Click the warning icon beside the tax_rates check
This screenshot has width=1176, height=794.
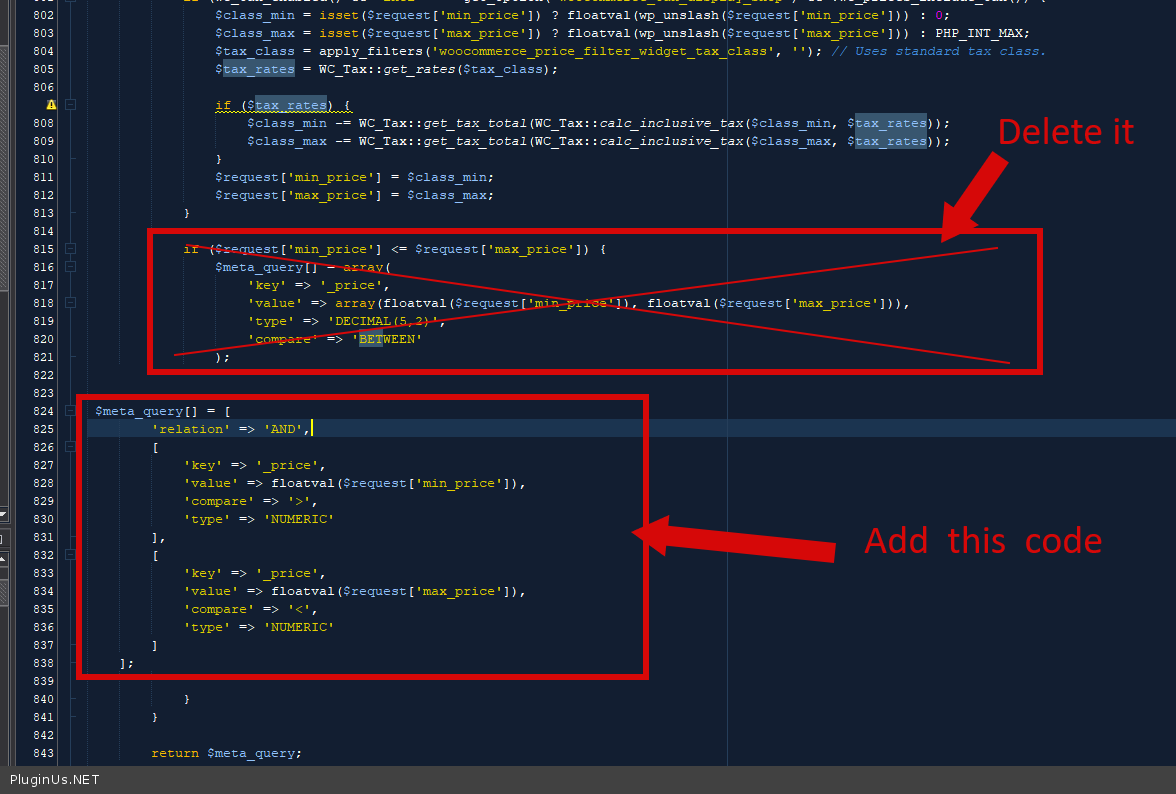pyautogui.click(x=50, y=105)
